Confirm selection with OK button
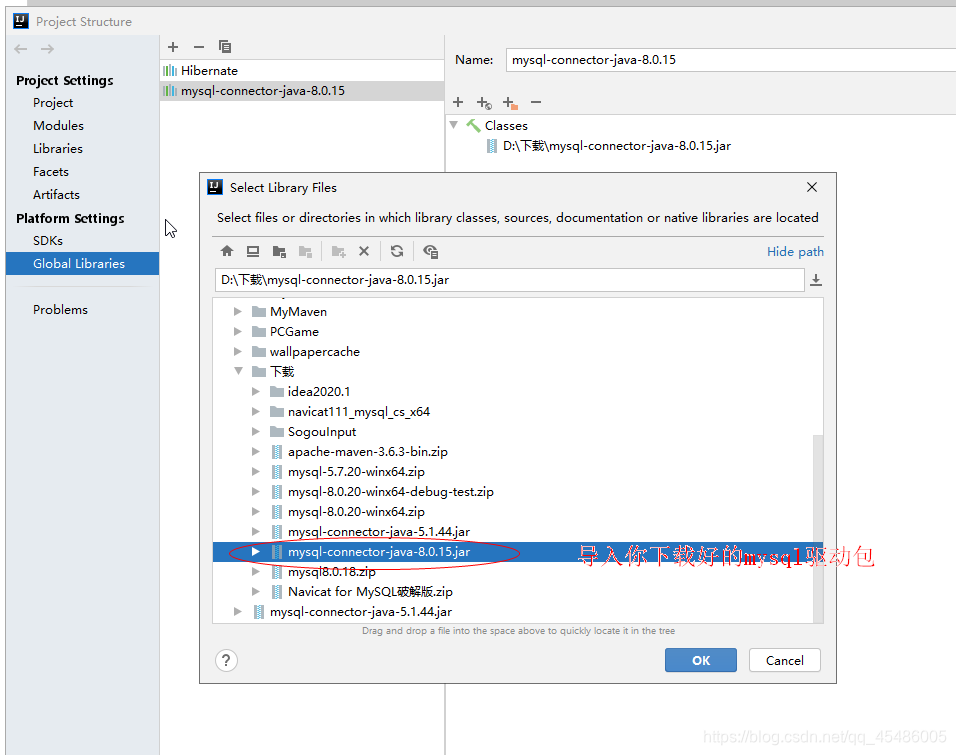956x755 pixels. [701, 660]
